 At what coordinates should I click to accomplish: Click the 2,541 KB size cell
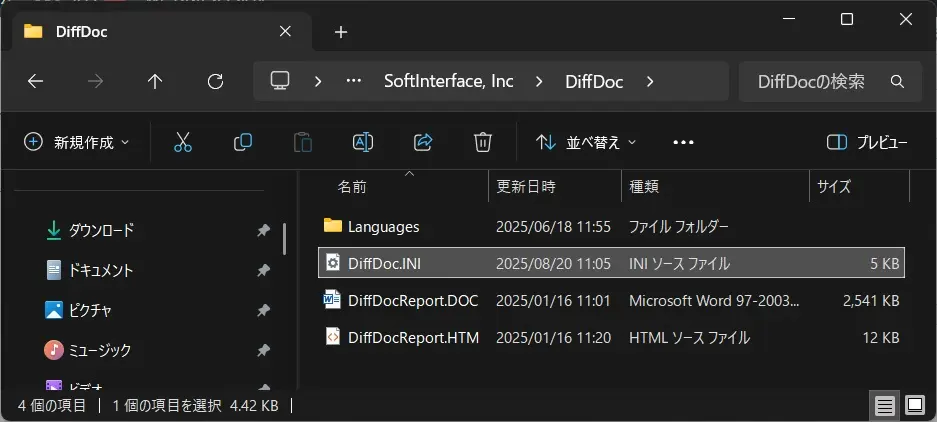pos(871,301)
